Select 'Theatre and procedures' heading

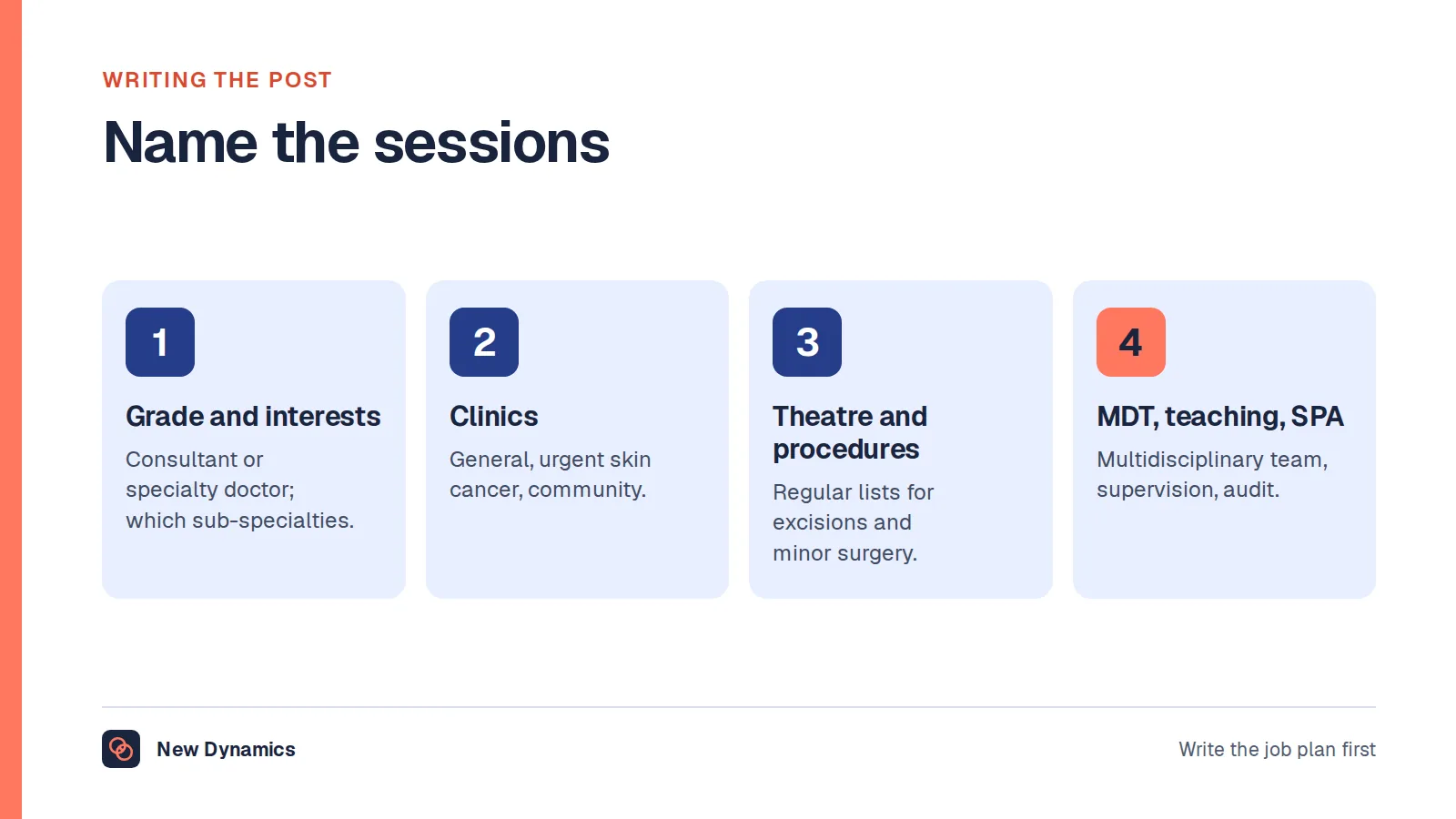pos(850,432)
